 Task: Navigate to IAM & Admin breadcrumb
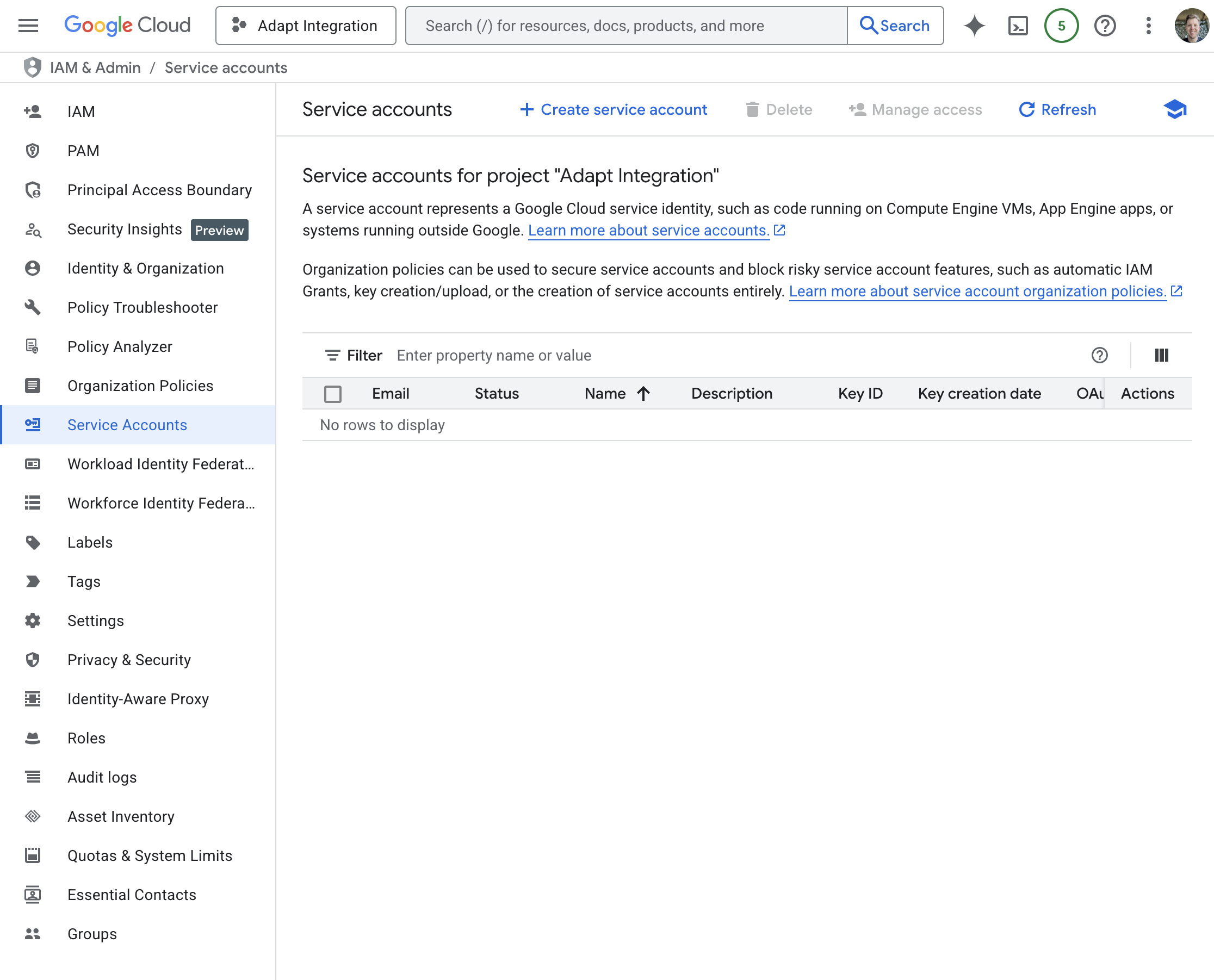95,67
